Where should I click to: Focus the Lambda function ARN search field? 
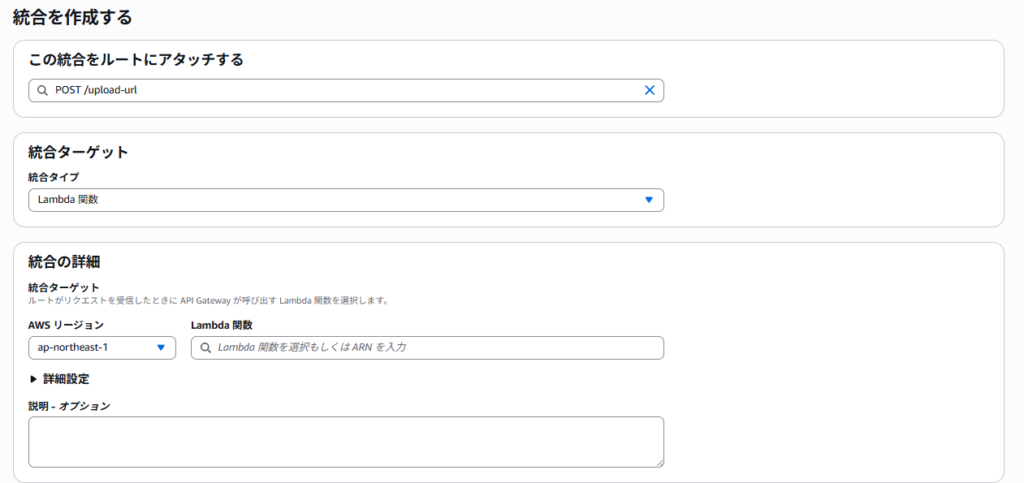pos(427,348)
